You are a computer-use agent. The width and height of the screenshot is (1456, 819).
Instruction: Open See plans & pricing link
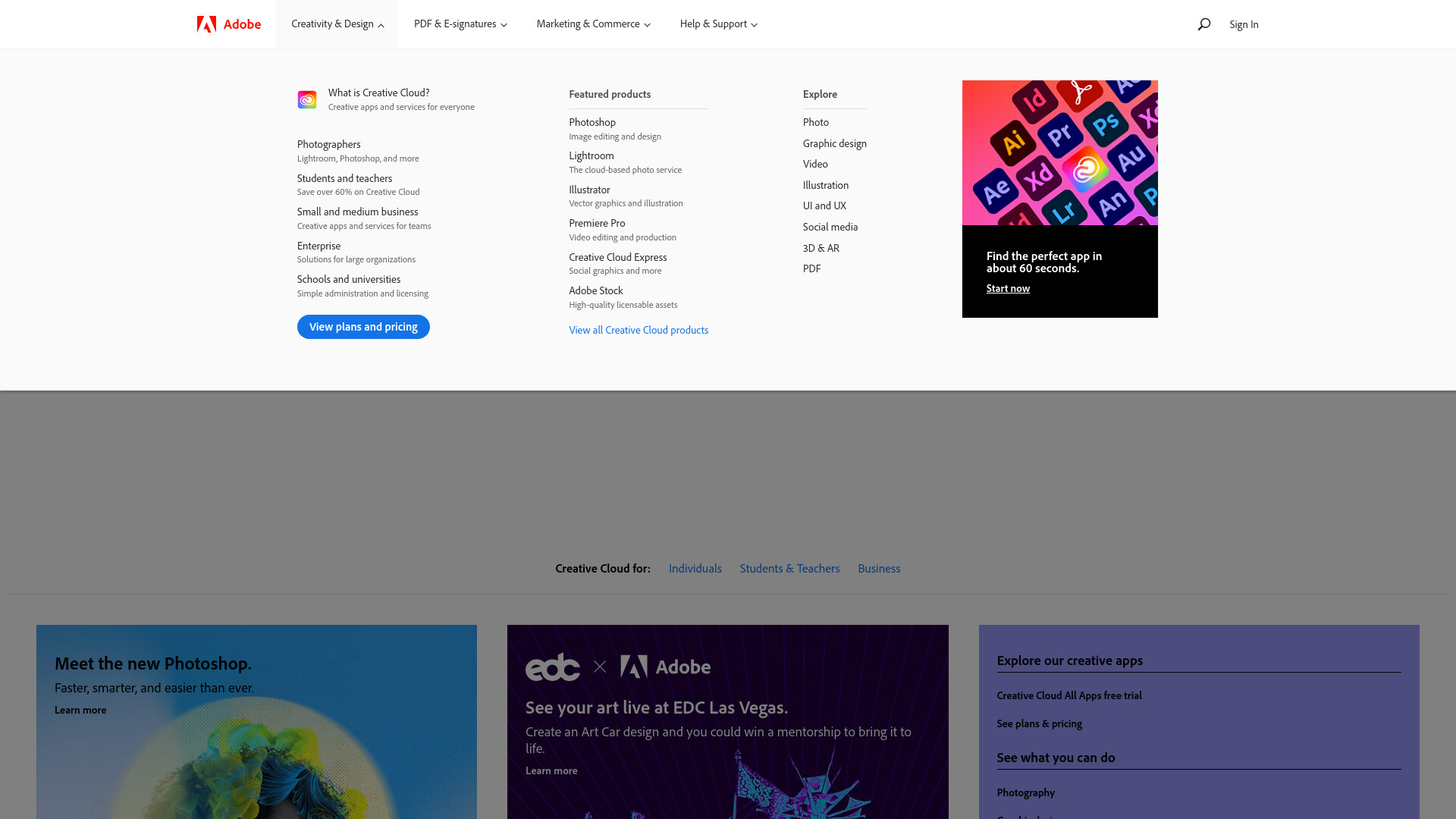click(x=1039, y=723)
